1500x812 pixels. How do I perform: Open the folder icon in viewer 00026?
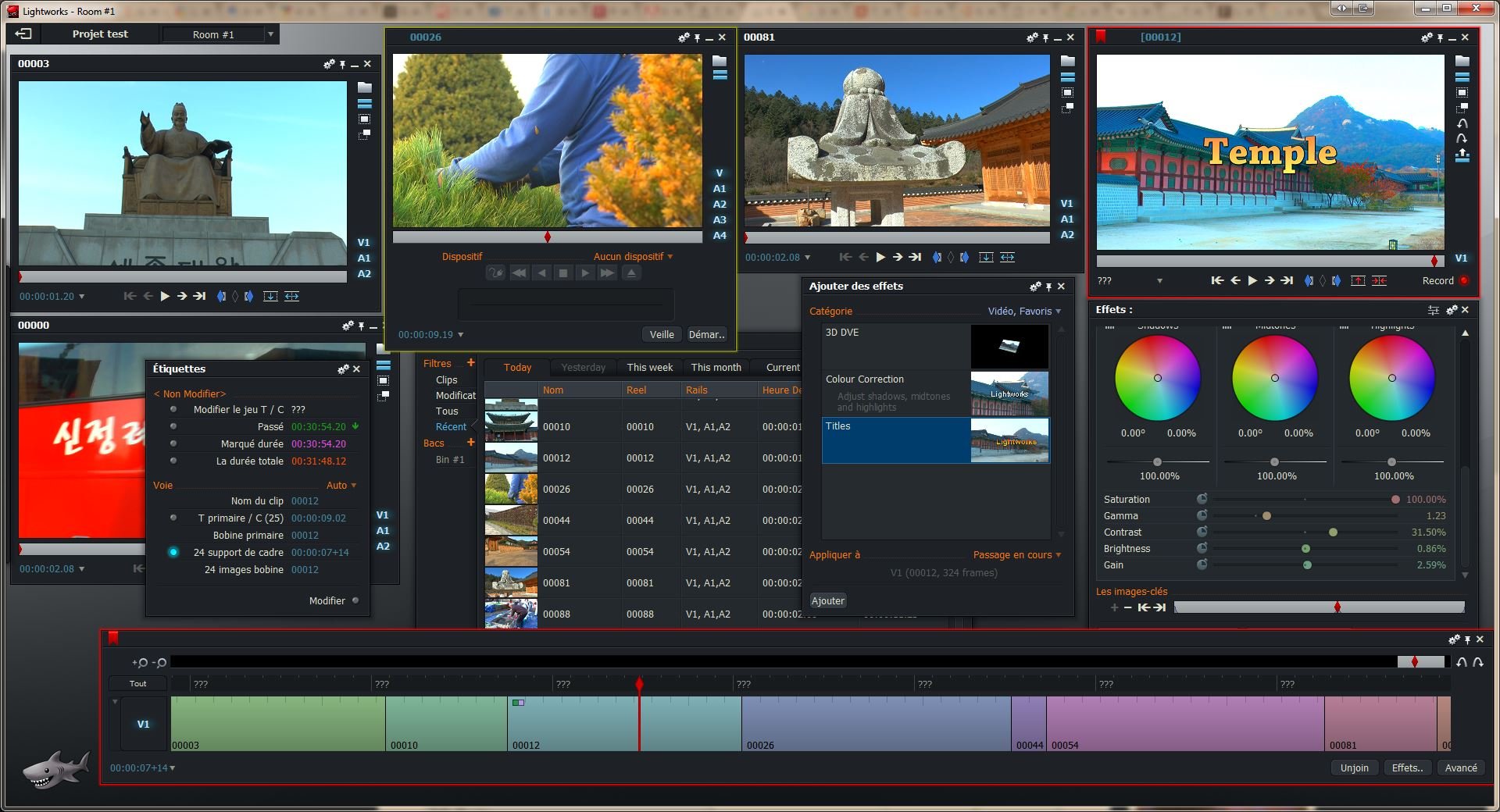[720, 61]
